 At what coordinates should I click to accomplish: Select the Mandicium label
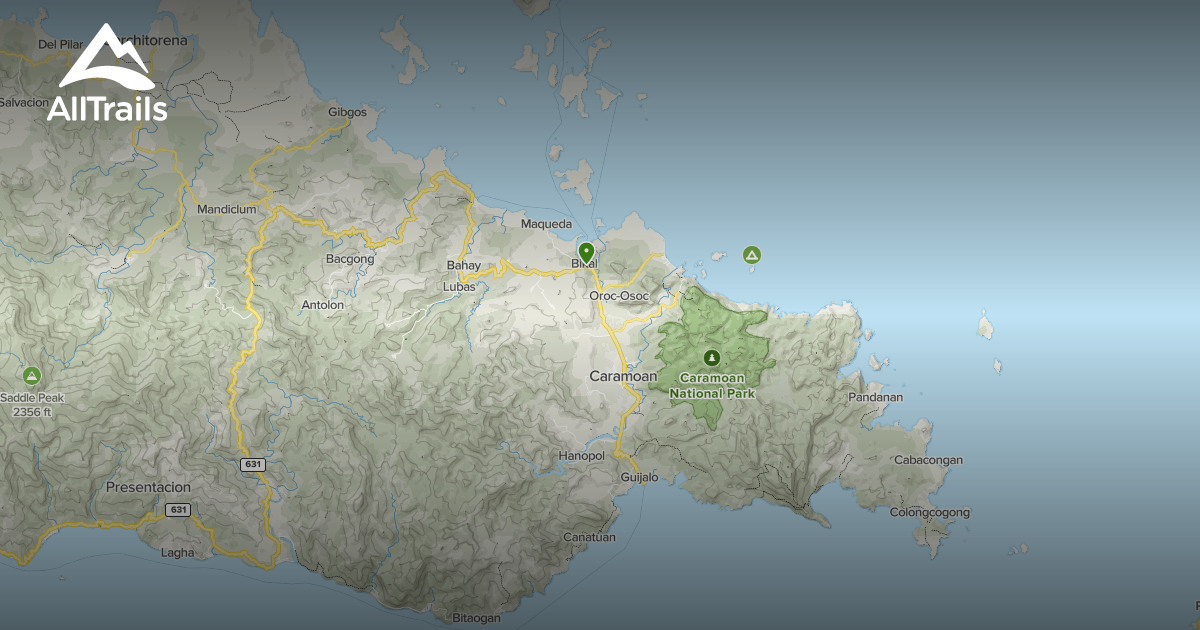[227, 209]
